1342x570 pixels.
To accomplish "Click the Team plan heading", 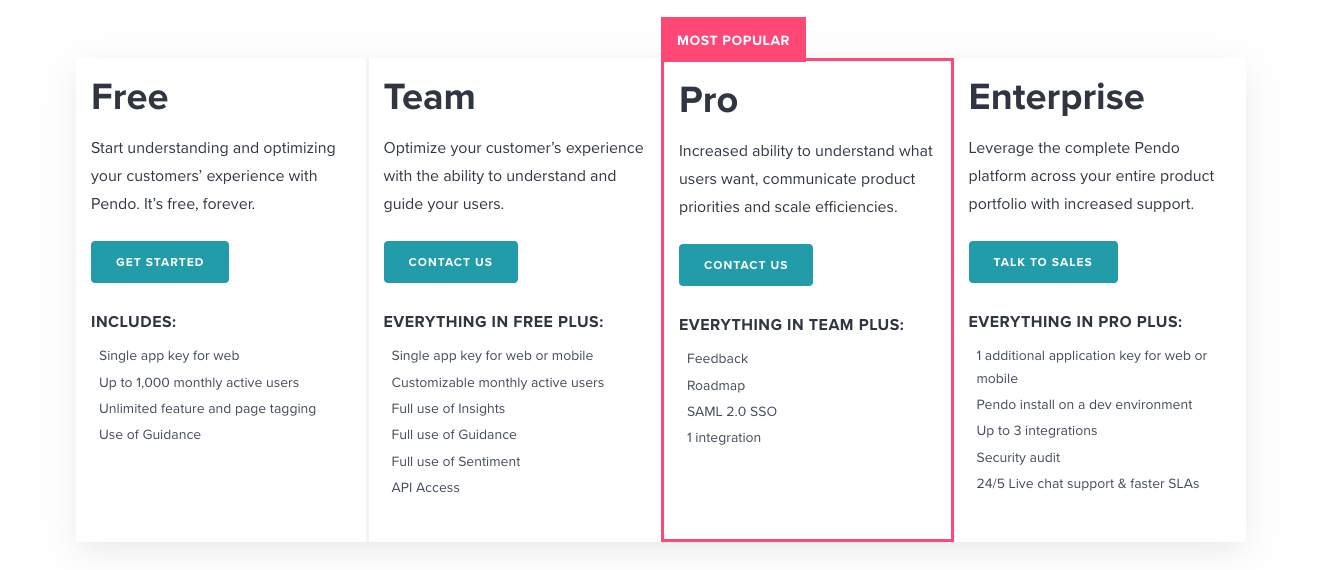I will point(430,97).
